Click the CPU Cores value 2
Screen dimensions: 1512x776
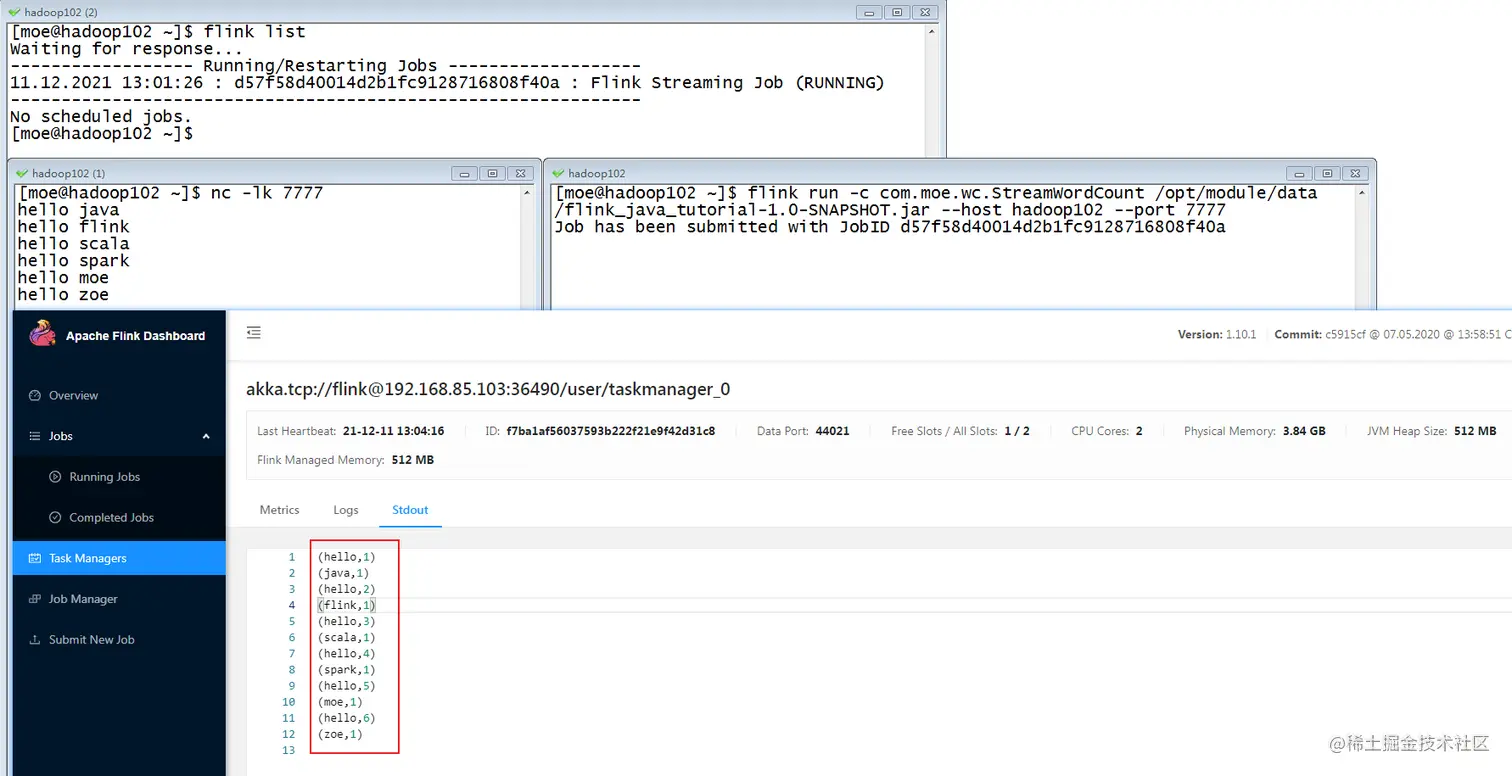pos(1139,431)
